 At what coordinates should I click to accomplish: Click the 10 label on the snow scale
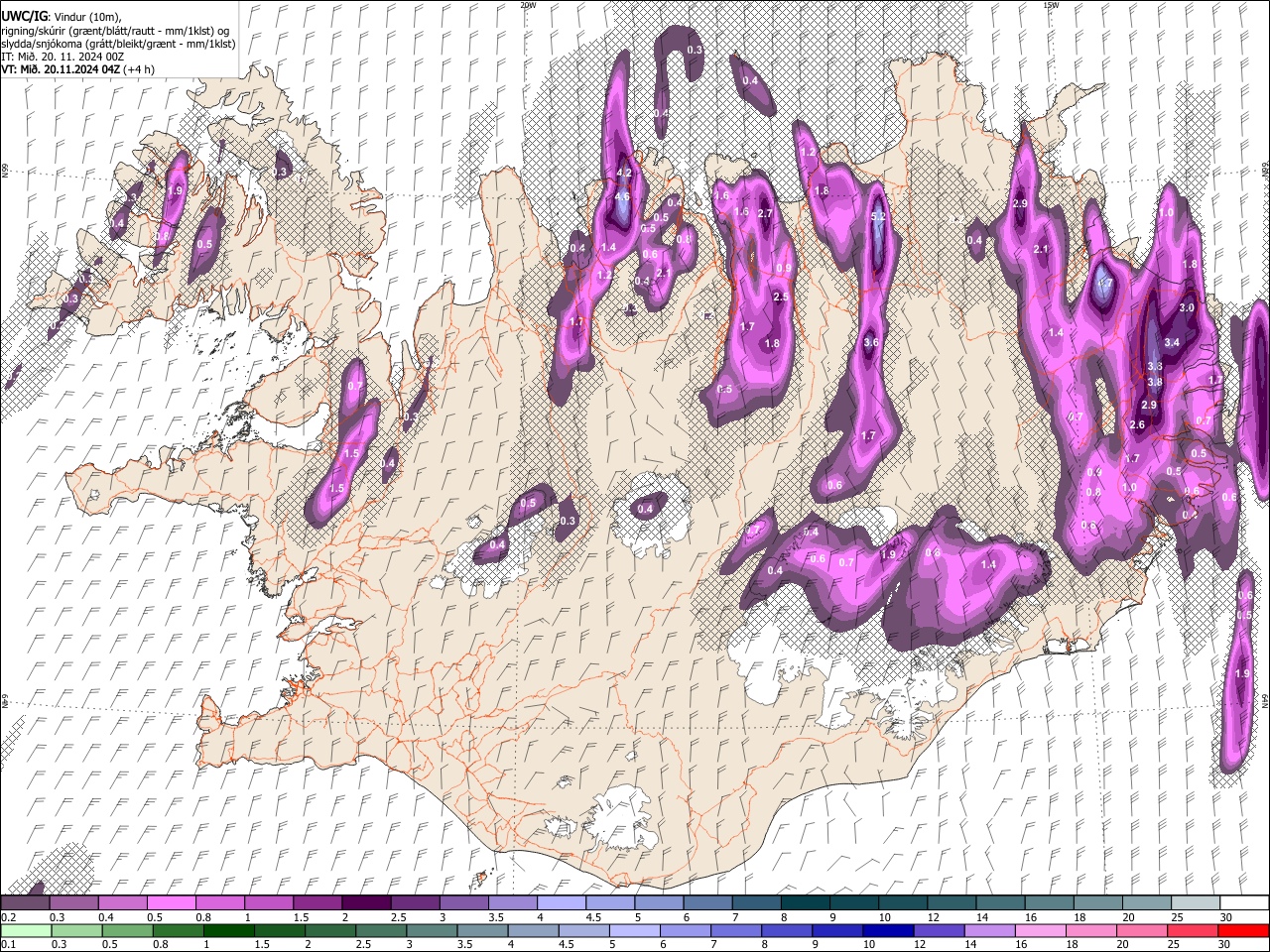tap(884, 917)
